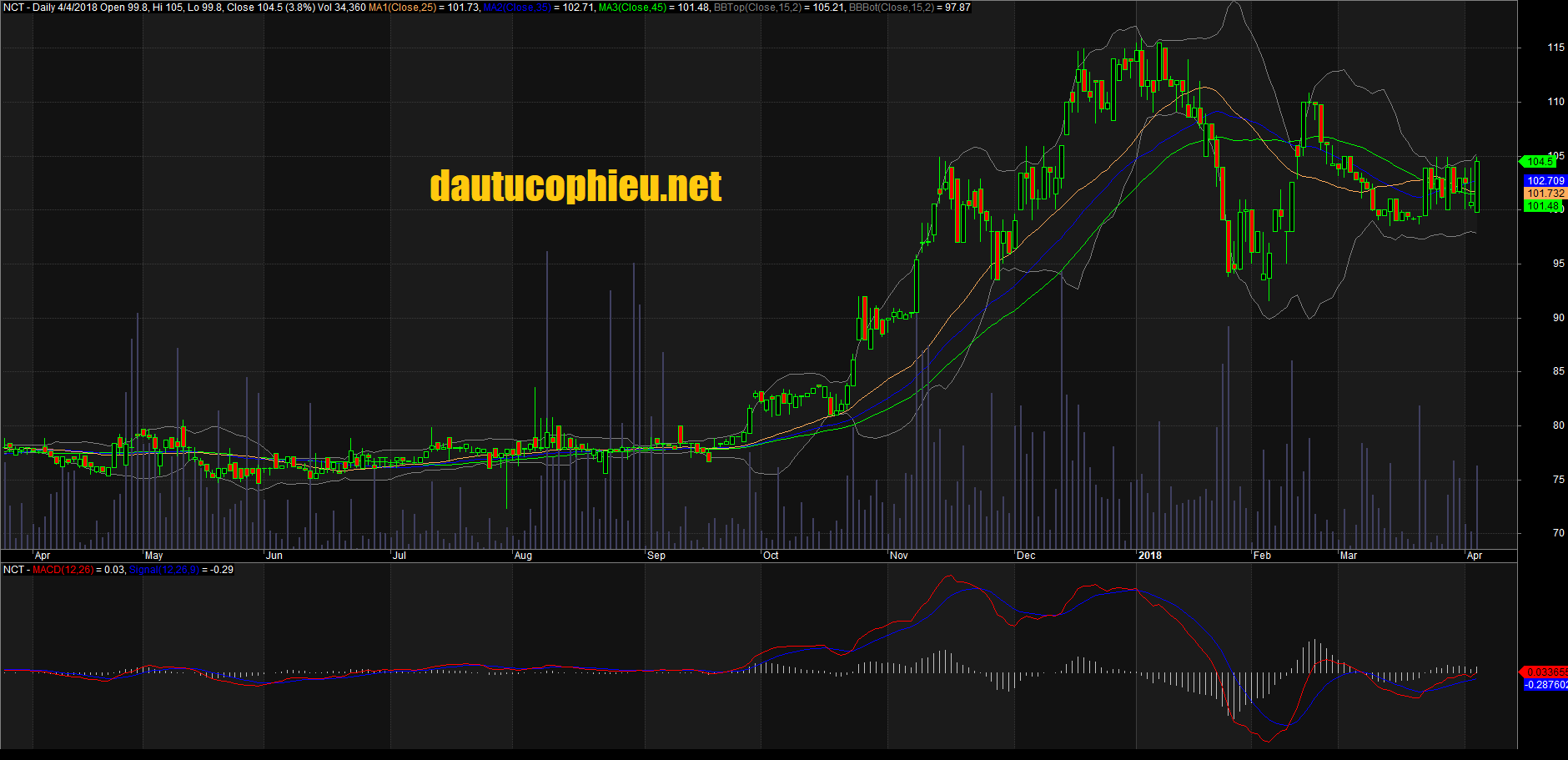The image size is (1568, 760).
Task: Click the 90 price axis label
Action: pyautogui.click(x=1559, y=318)
